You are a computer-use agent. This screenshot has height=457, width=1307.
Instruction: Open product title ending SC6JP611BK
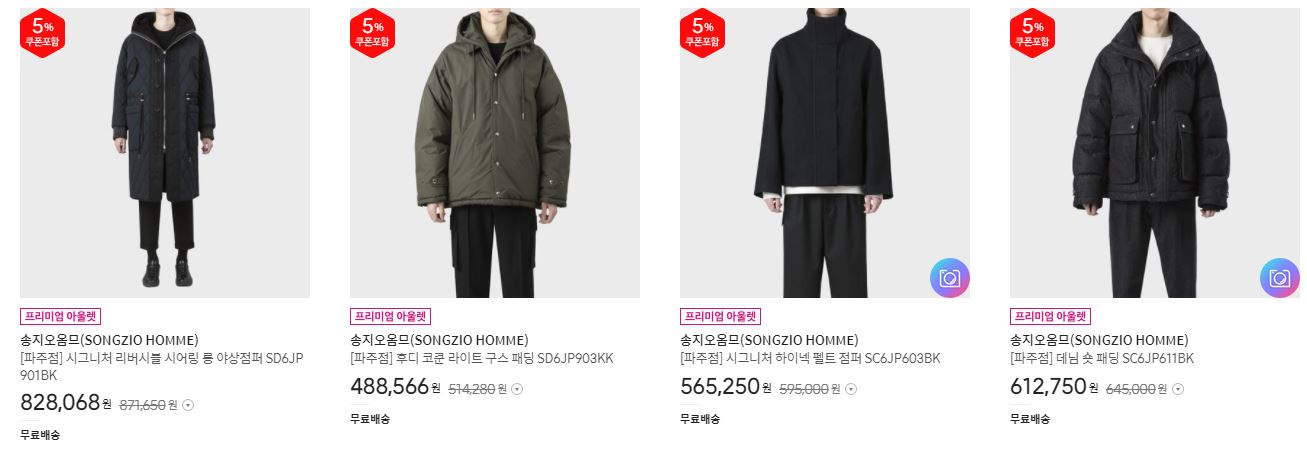[1102, 359]
